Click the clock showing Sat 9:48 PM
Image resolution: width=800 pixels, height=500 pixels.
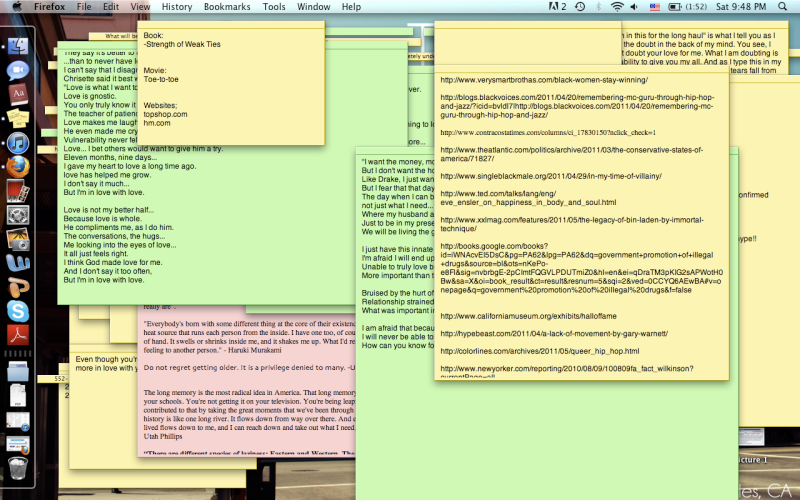[741, 7]
